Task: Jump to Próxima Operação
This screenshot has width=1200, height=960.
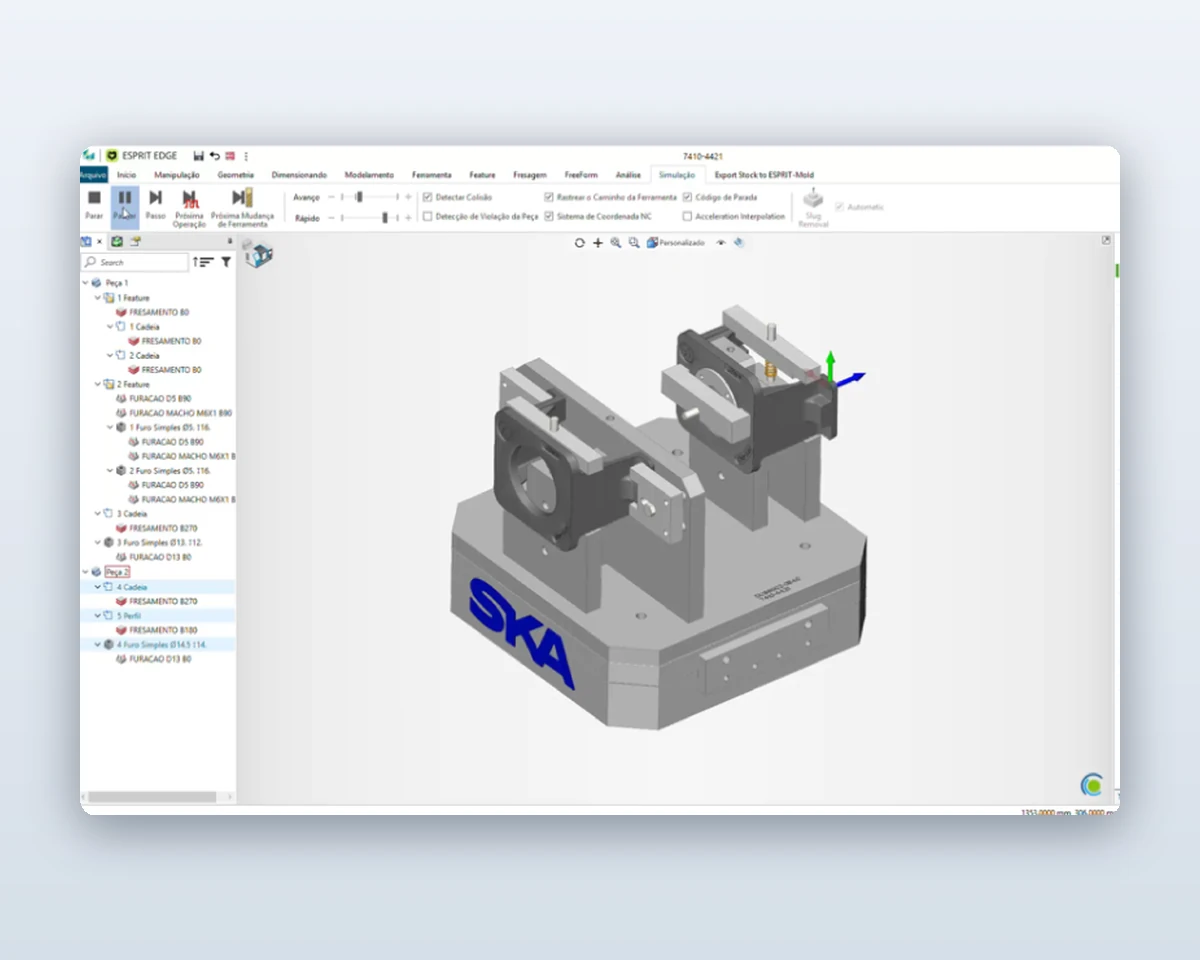Action: (x=190, y=209)
